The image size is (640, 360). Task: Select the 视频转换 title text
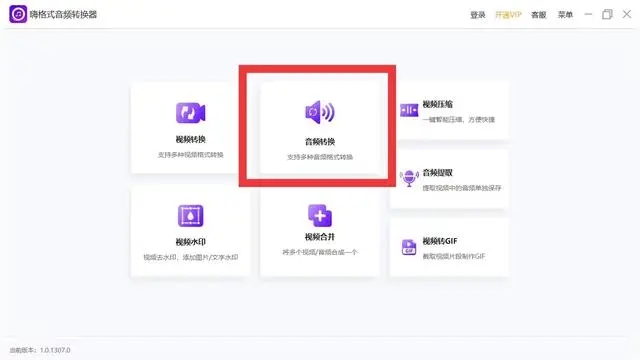click(191, 140)
